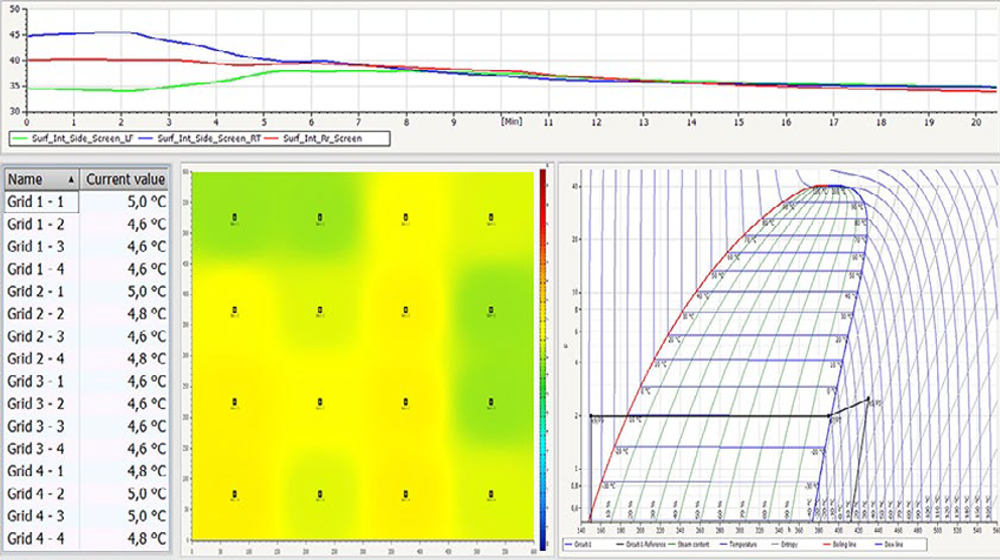Select the Grid 1 - 1 name cell

(x=42, y=202)
